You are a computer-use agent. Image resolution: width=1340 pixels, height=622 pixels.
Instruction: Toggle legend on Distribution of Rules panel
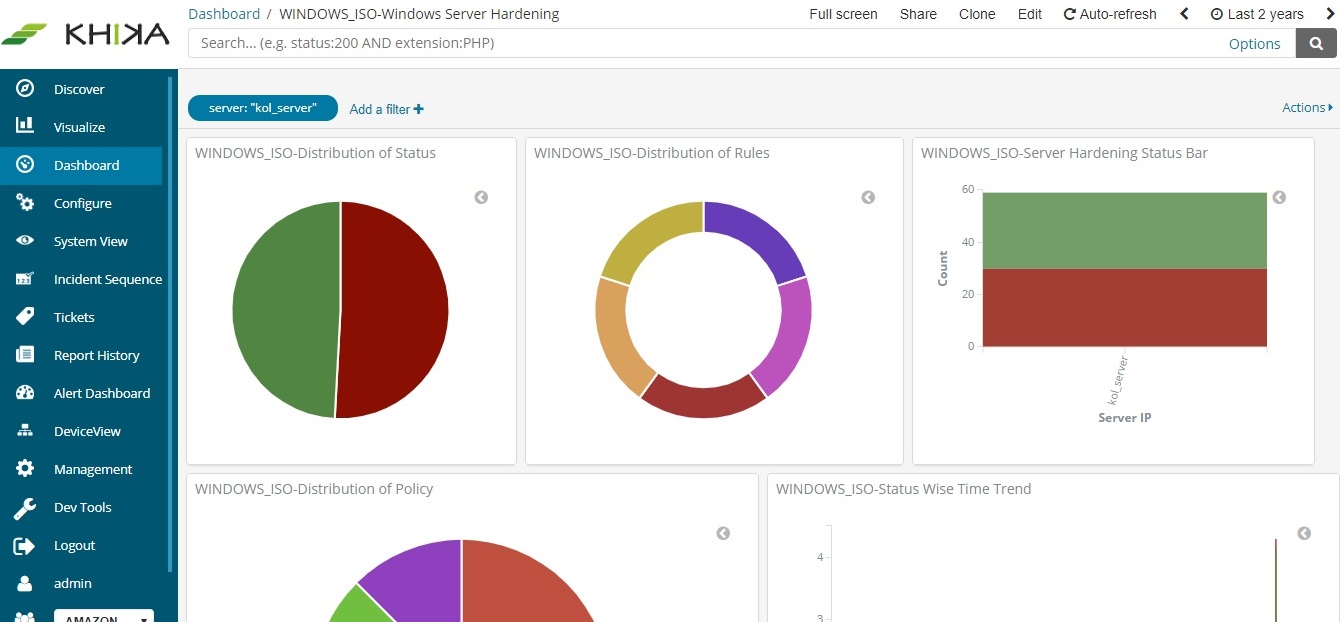click(868, 197)
